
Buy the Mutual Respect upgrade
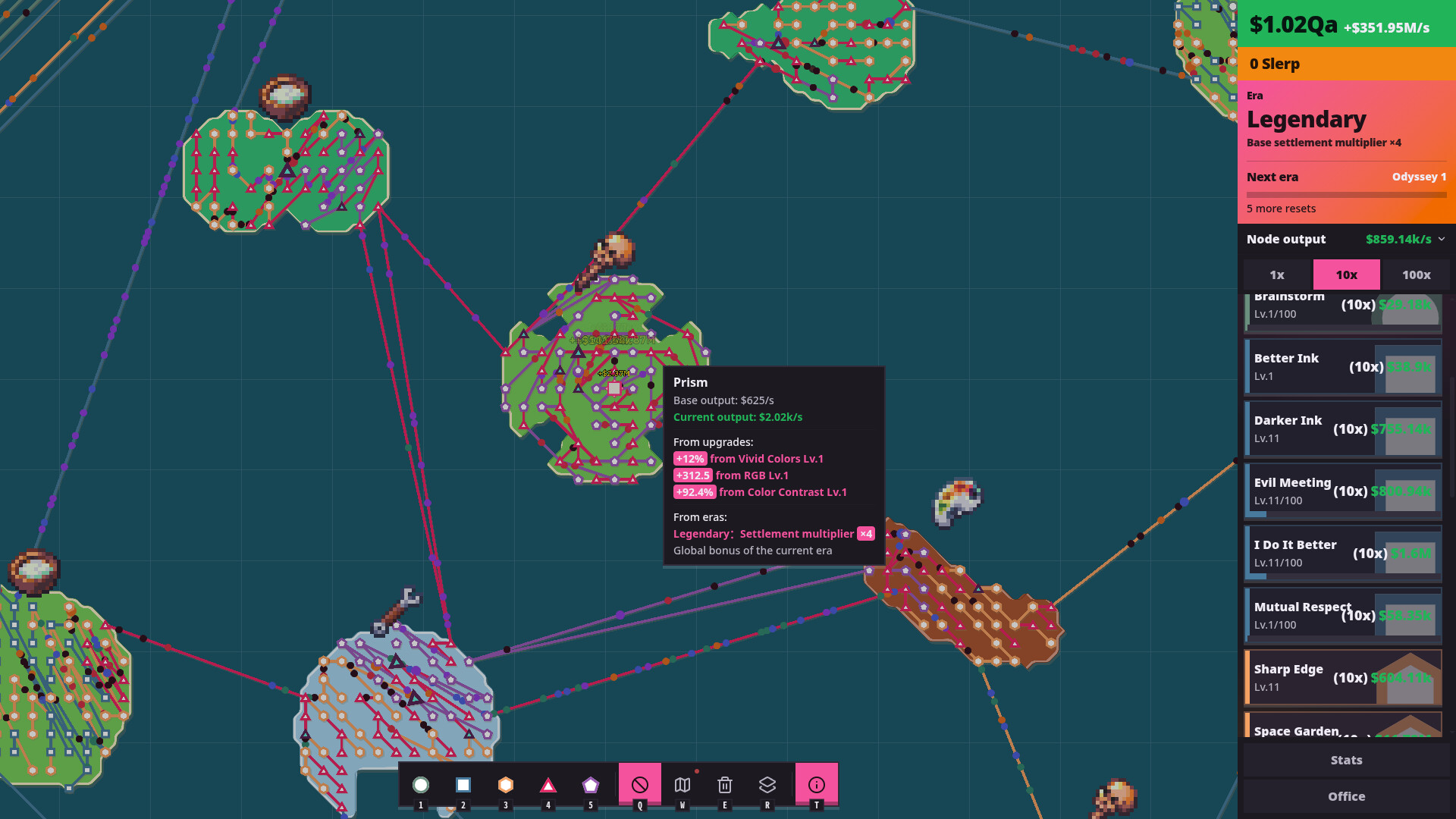1343,616
